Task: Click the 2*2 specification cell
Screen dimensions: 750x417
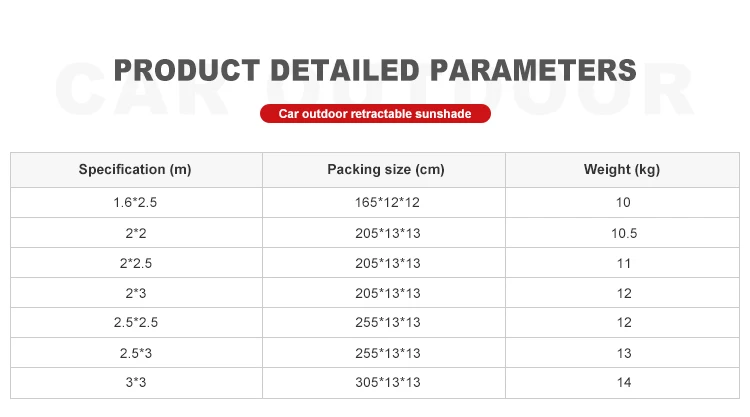Action: tap(135, 233)
